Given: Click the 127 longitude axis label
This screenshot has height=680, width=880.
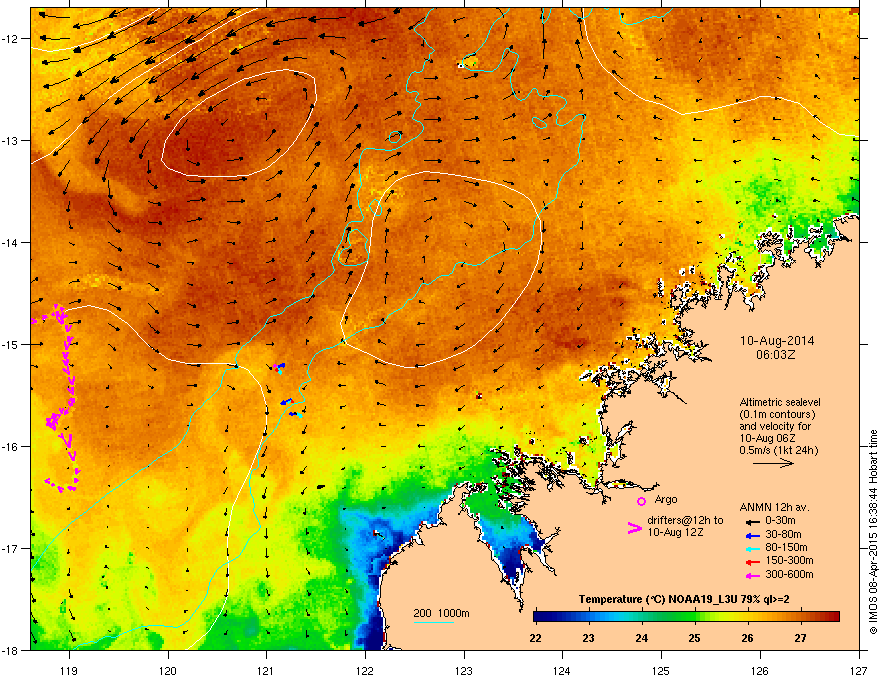Looking at the screenshot, I should pos(859,670).
